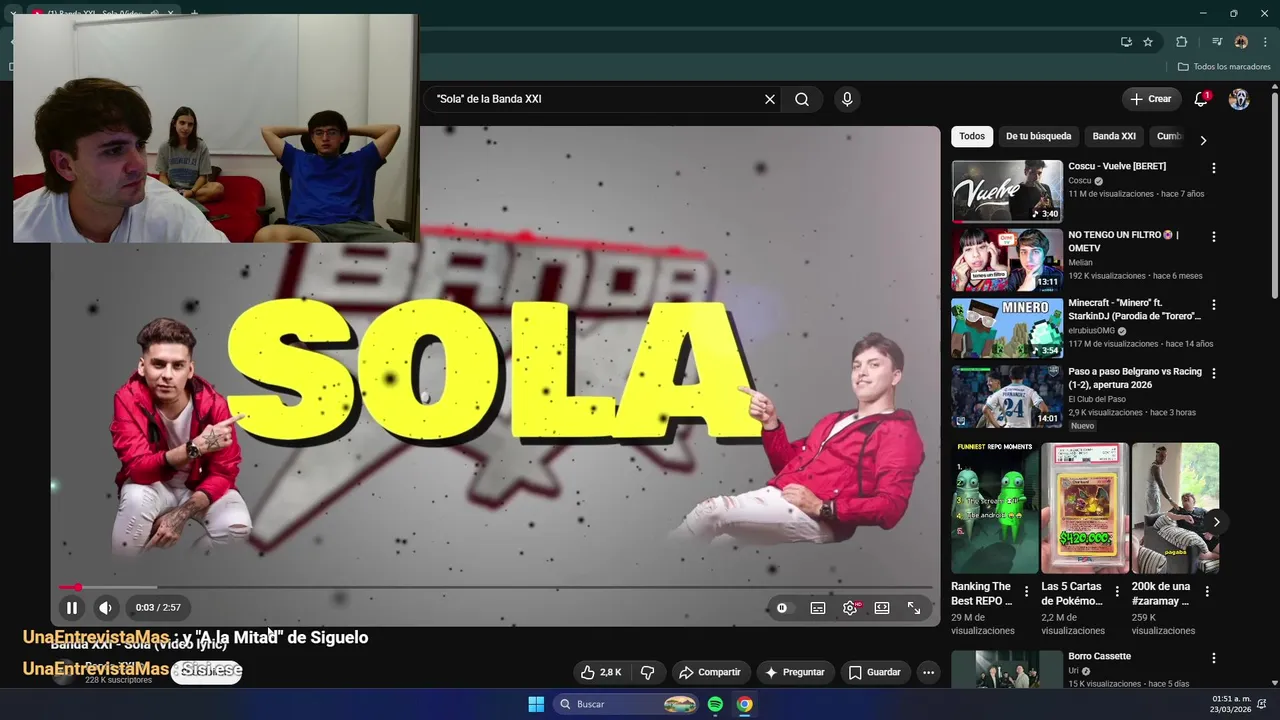Open Chrome from the taskbar
Image resolution: width=1280 pixels, height=720 pixels.
[745, 704]
